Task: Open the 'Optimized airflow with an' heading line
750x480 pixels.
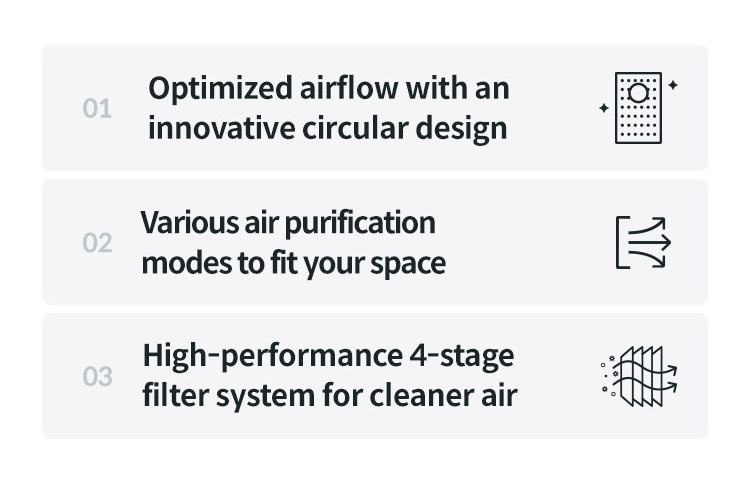Action: pos(329,88)
